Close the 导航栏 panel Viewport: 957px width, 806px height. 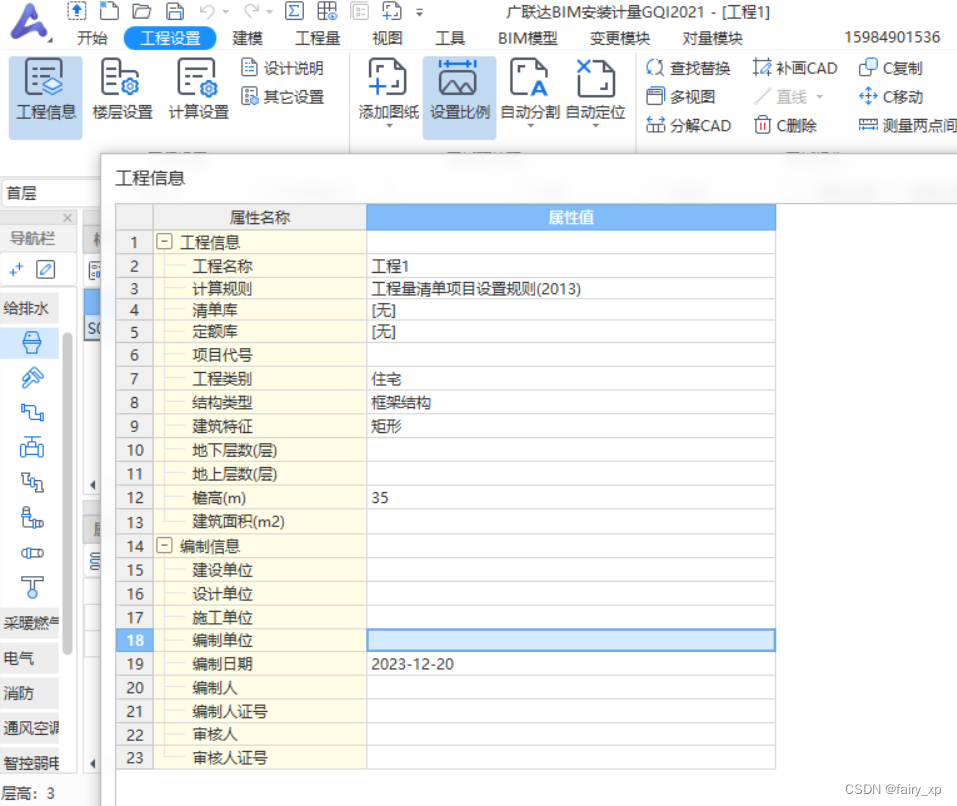(x=68, y=218)
